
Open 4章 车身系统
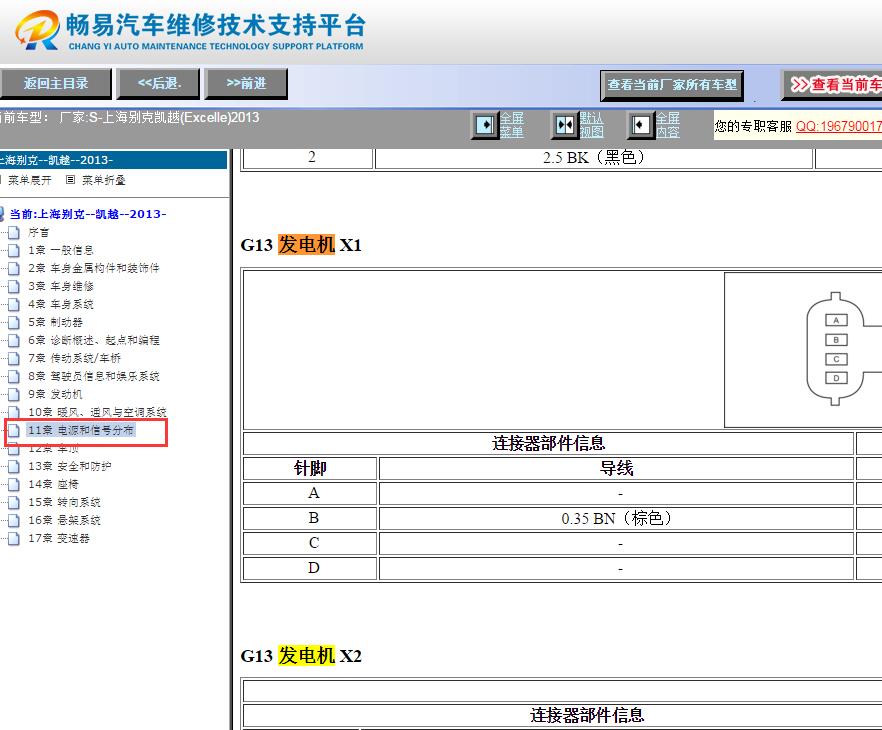tap(61, 304)
